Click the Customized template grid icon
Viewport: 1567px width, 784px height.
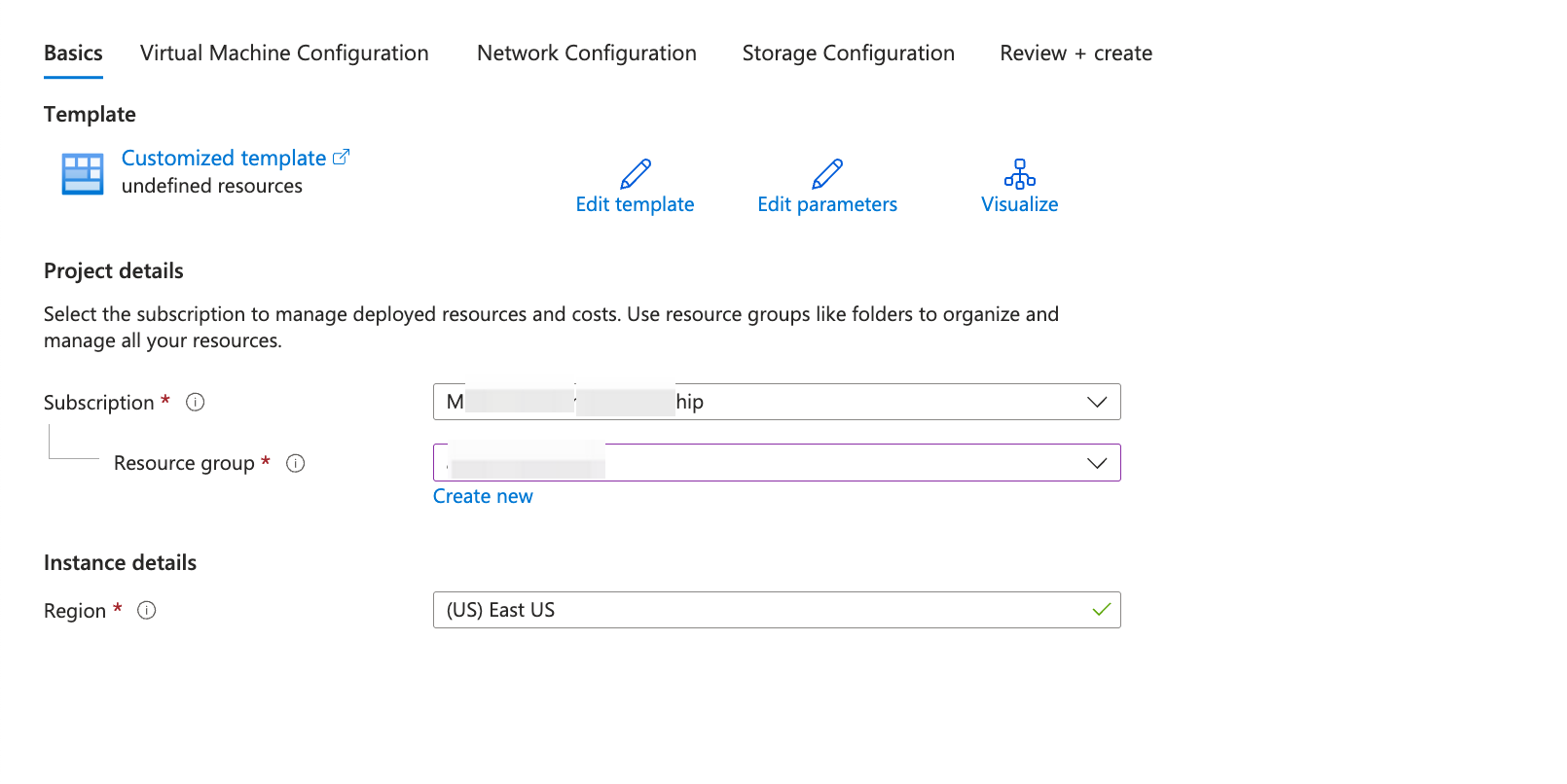(x=82, y=174)
